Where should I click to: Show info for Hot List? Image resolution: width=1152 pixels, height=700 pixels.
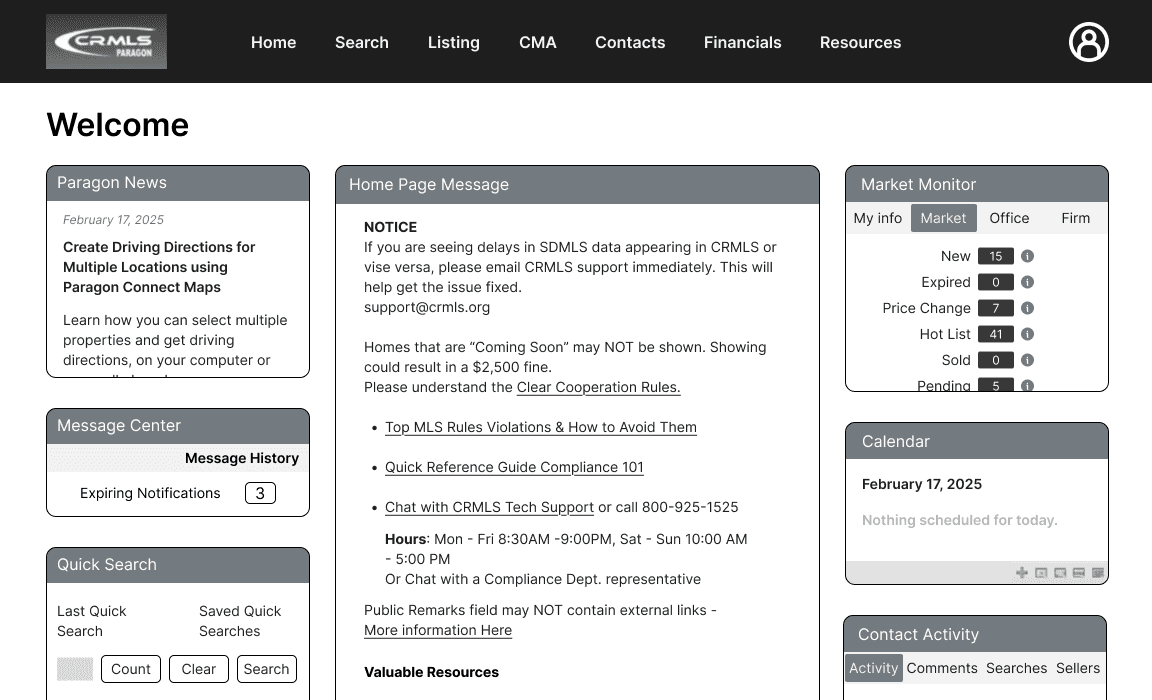[1027, 334]
